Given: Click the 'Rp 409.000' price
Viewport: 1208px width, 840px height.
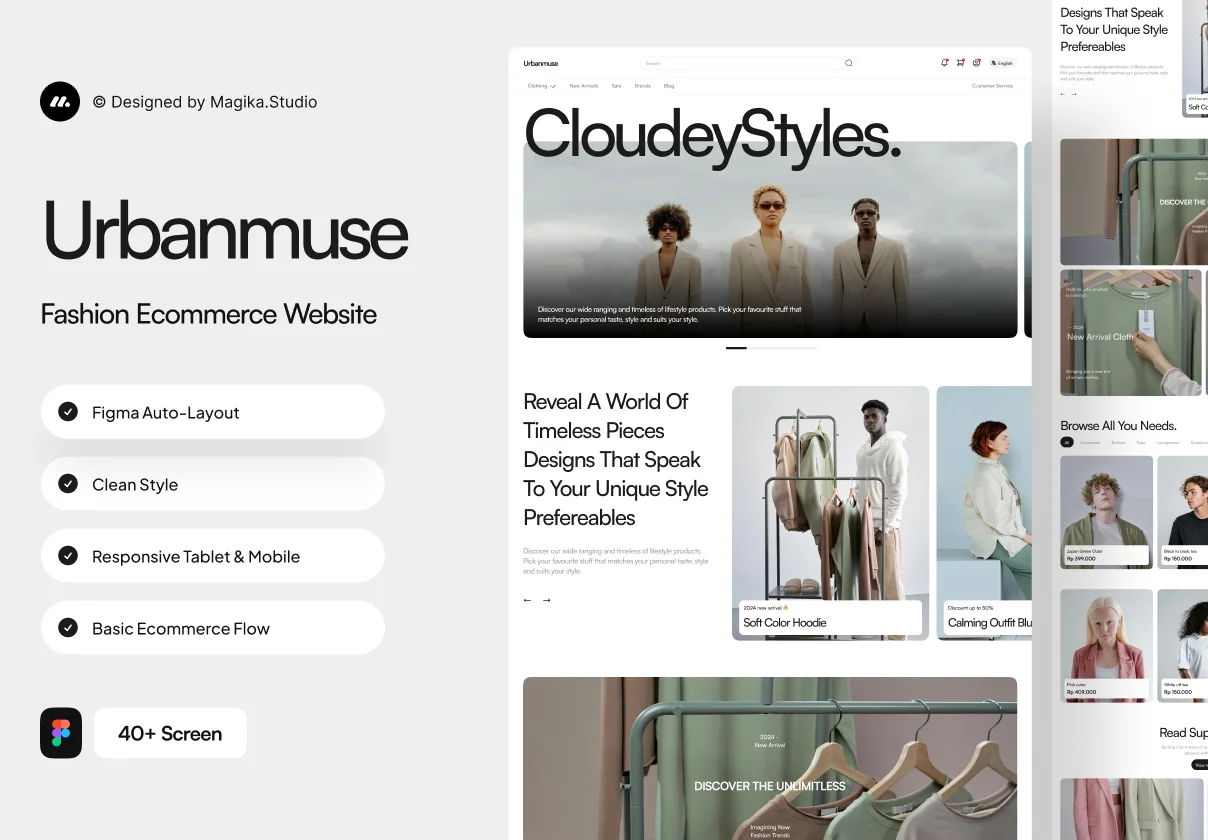Looking at the screenshot, I should (1081, 692).
